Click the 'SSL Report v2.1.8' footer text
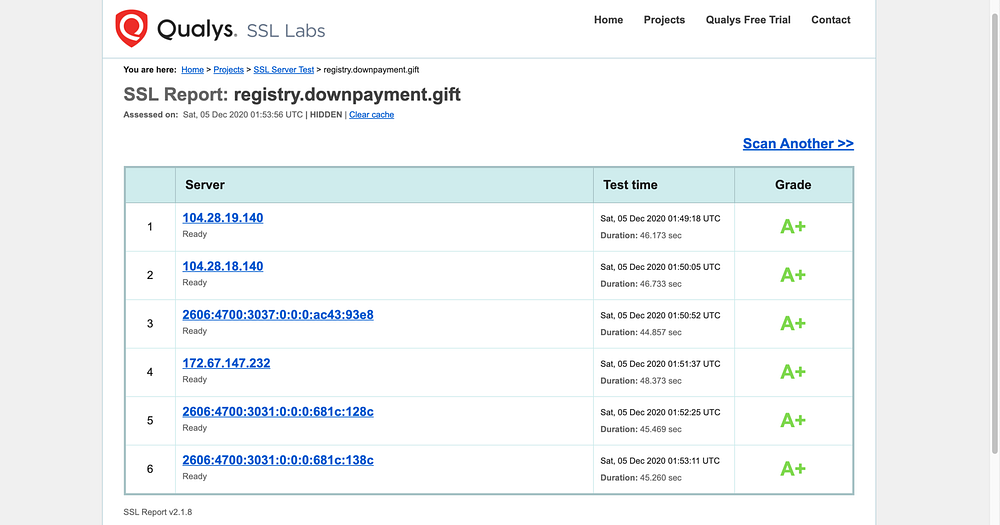 tap(158, 512)
